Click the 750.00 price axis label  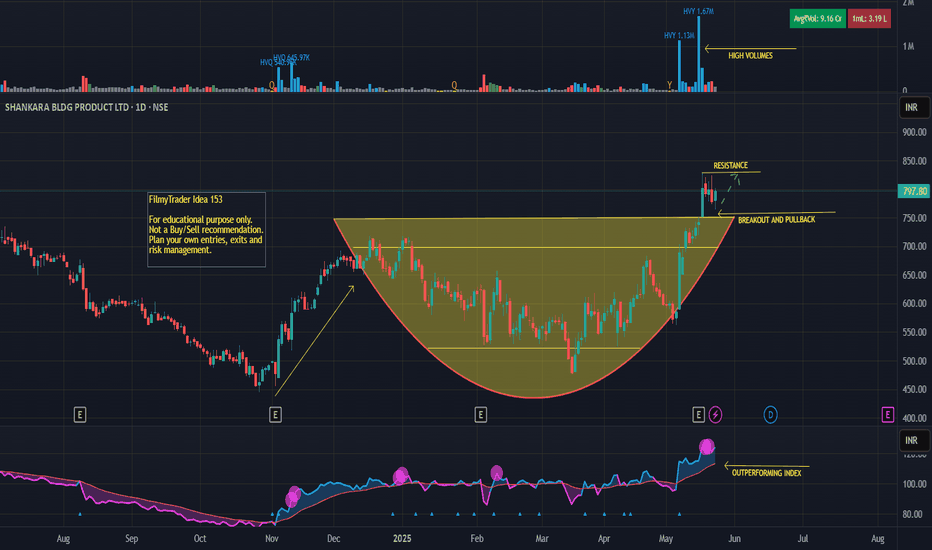coord(914,218)
